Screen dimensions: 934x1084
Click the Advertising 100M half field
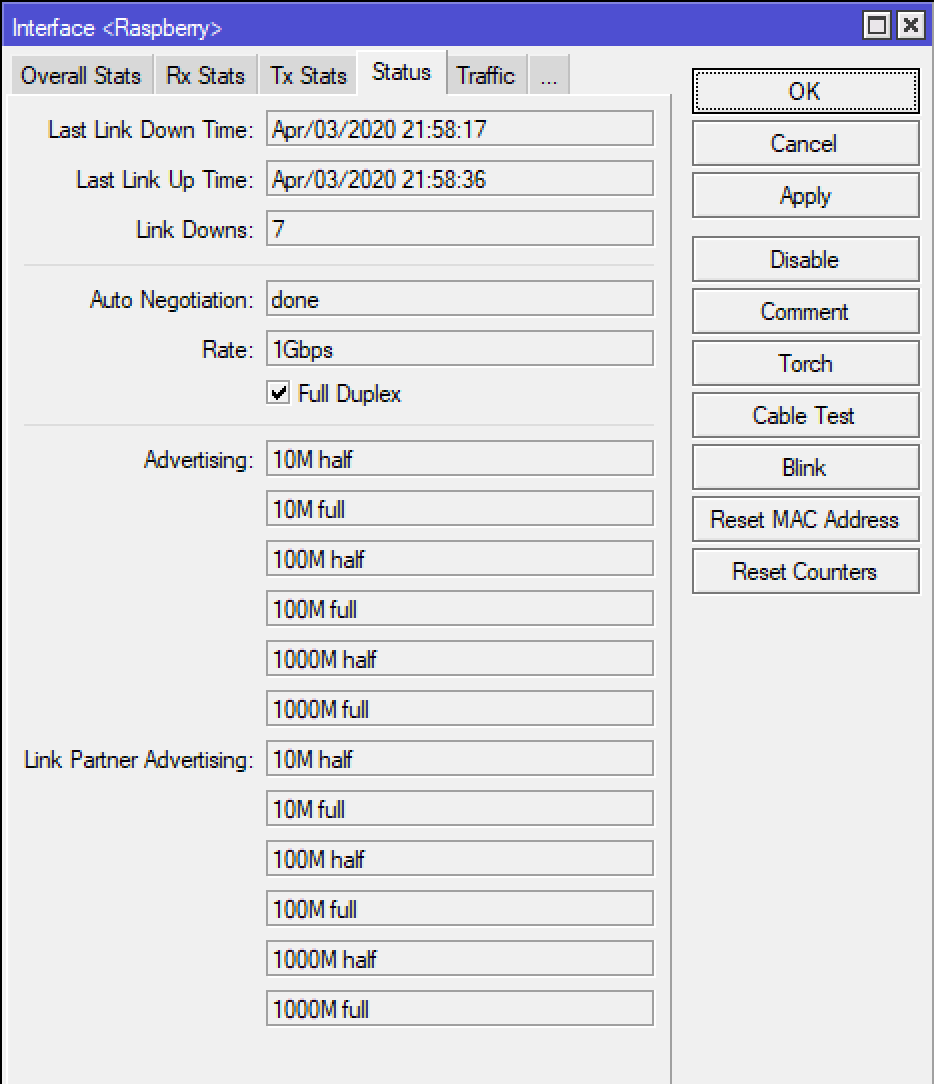click(x=460, y=559)
